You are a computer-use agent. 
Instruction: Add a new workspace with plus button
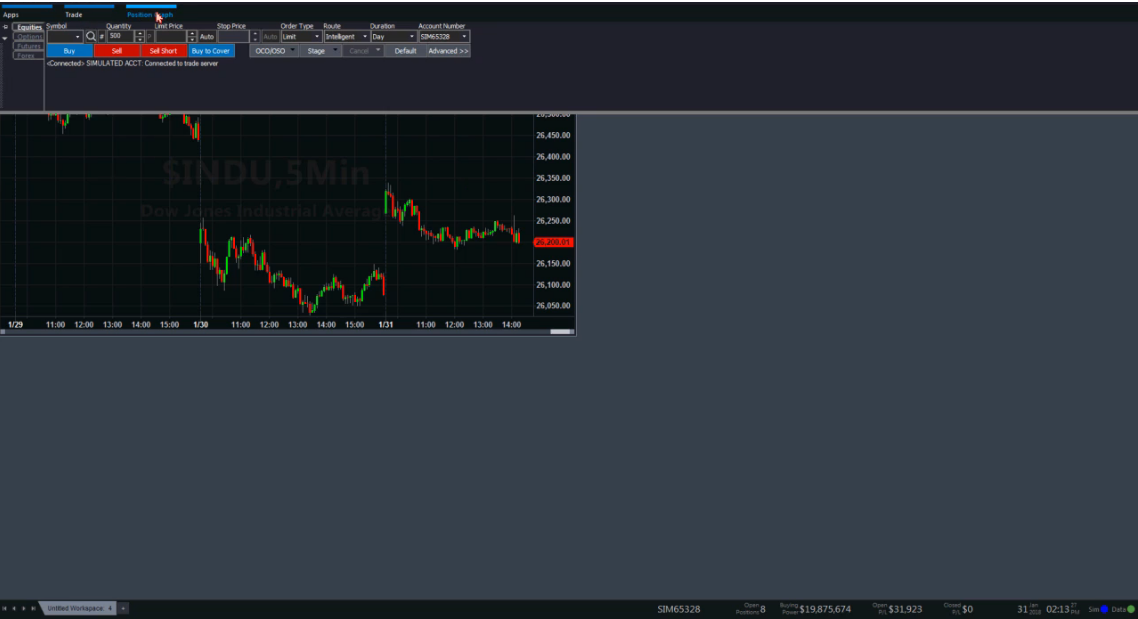[123, 608]
